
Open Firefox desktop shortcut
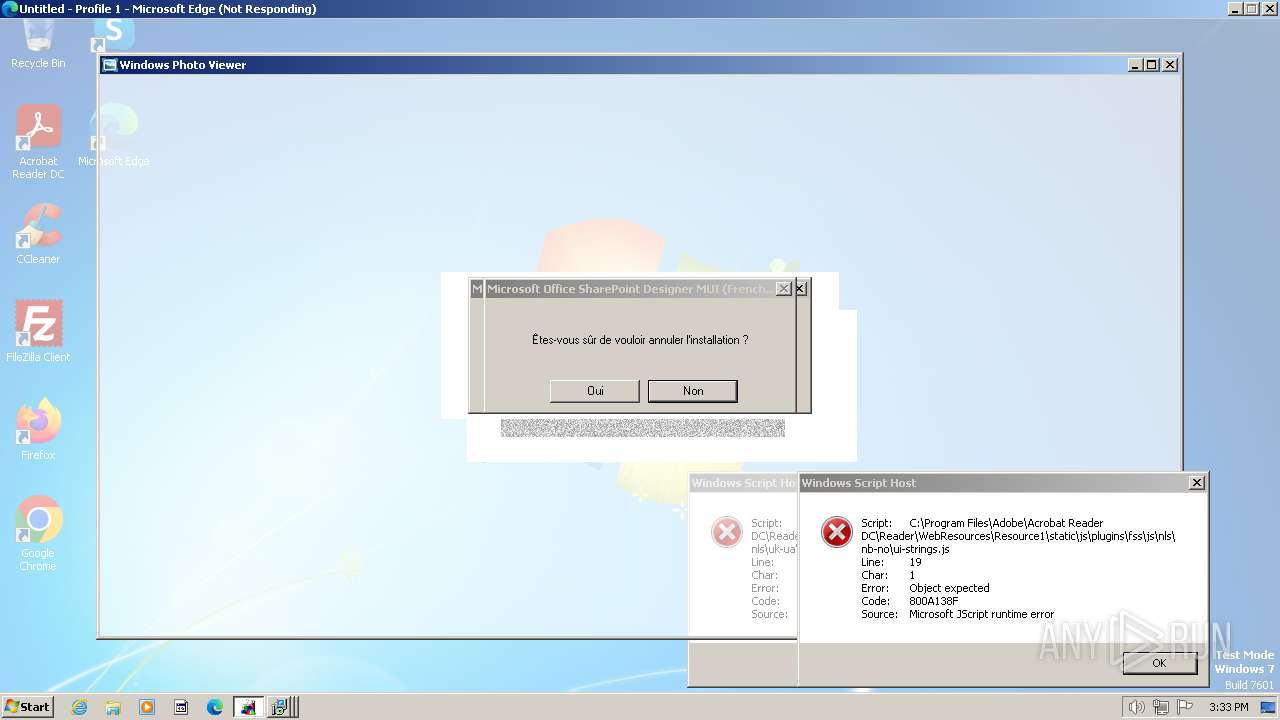click(x=38, y=430)
